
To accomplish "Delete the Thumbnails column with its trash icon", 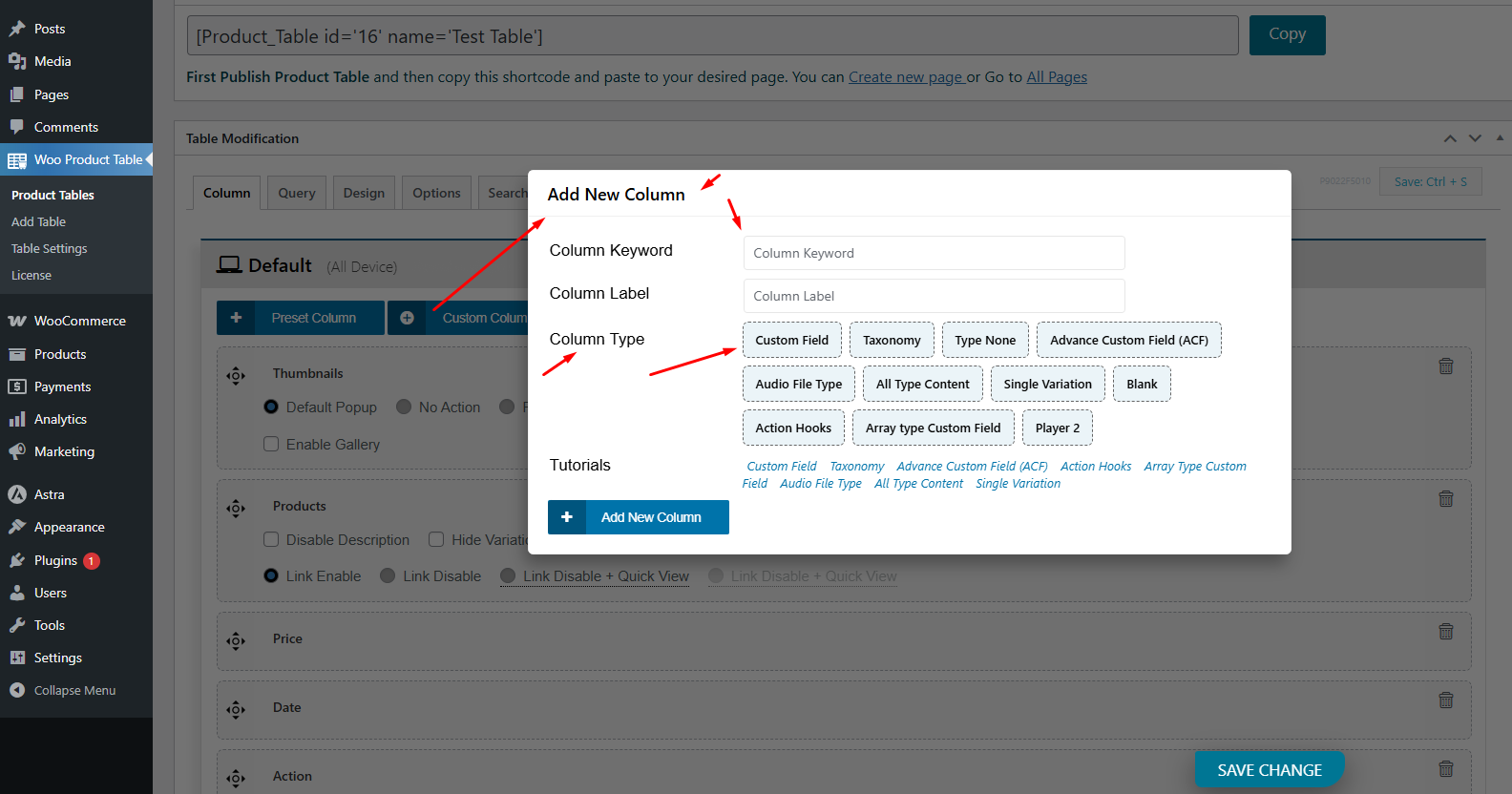I will click(1446, 366).
